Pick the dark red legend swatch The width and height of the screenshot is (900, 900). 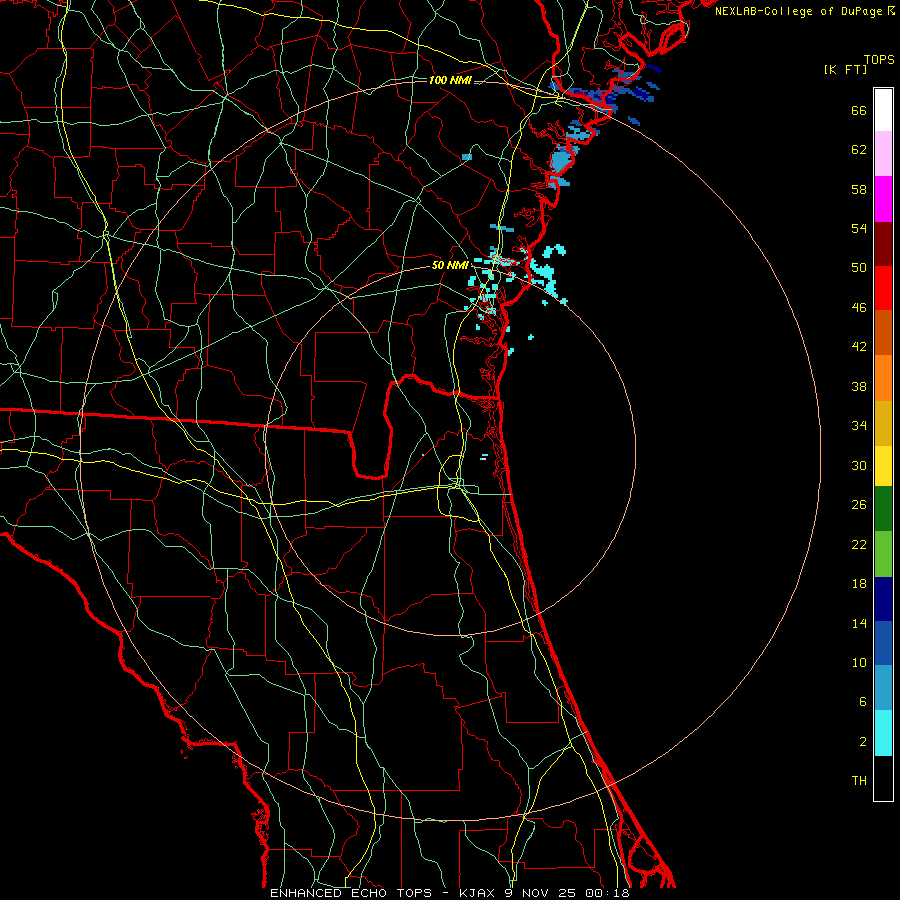pyautogui.click(x=883, y=244)
